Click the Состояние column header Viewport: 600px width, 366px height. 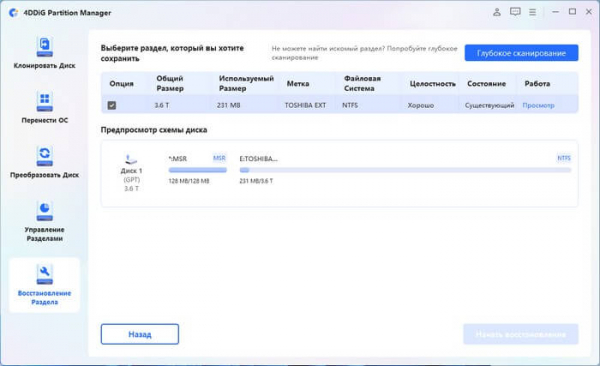click(486, 83)
